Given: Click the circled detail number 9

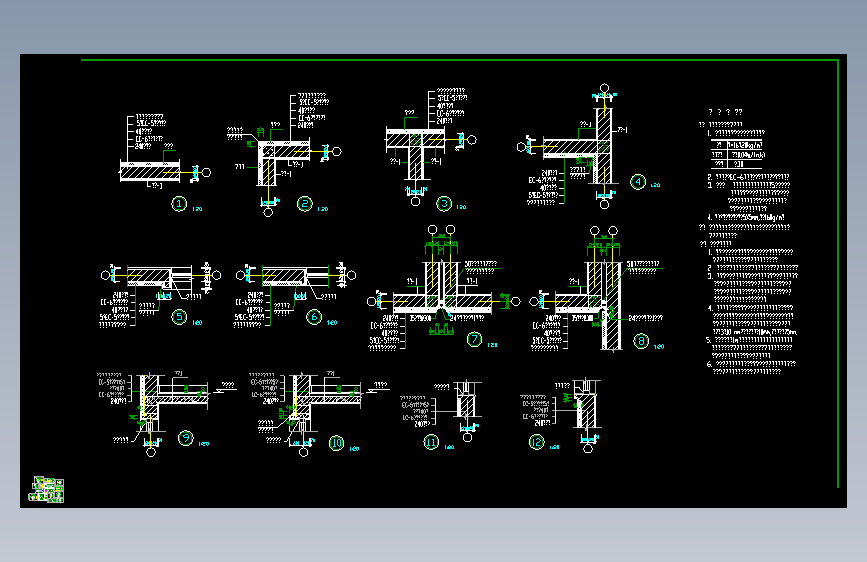Looking at the screenshot, I should [186, 438].
